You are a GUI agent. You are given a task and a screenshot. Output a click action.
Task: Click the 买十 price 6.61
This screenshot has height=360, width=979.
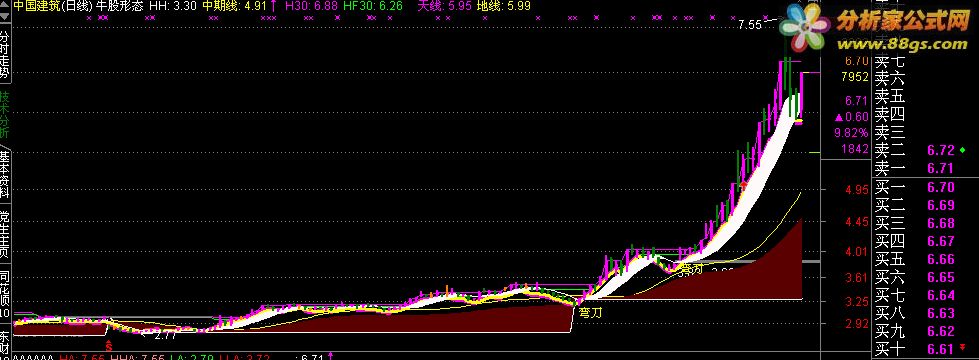click(x=940, y=349)
